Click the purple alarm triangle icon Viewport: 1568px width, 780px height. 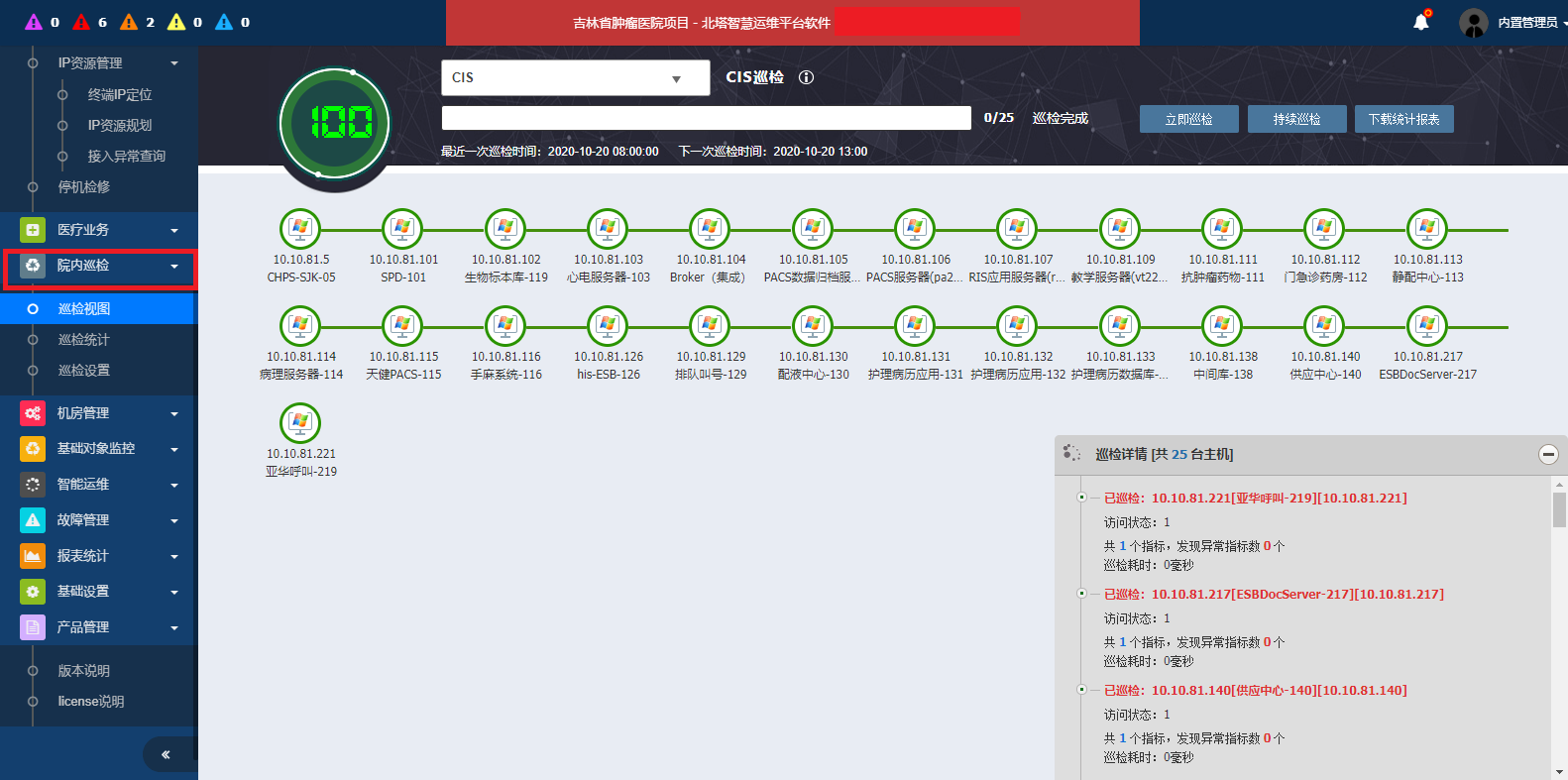click(x=34, y=22)
